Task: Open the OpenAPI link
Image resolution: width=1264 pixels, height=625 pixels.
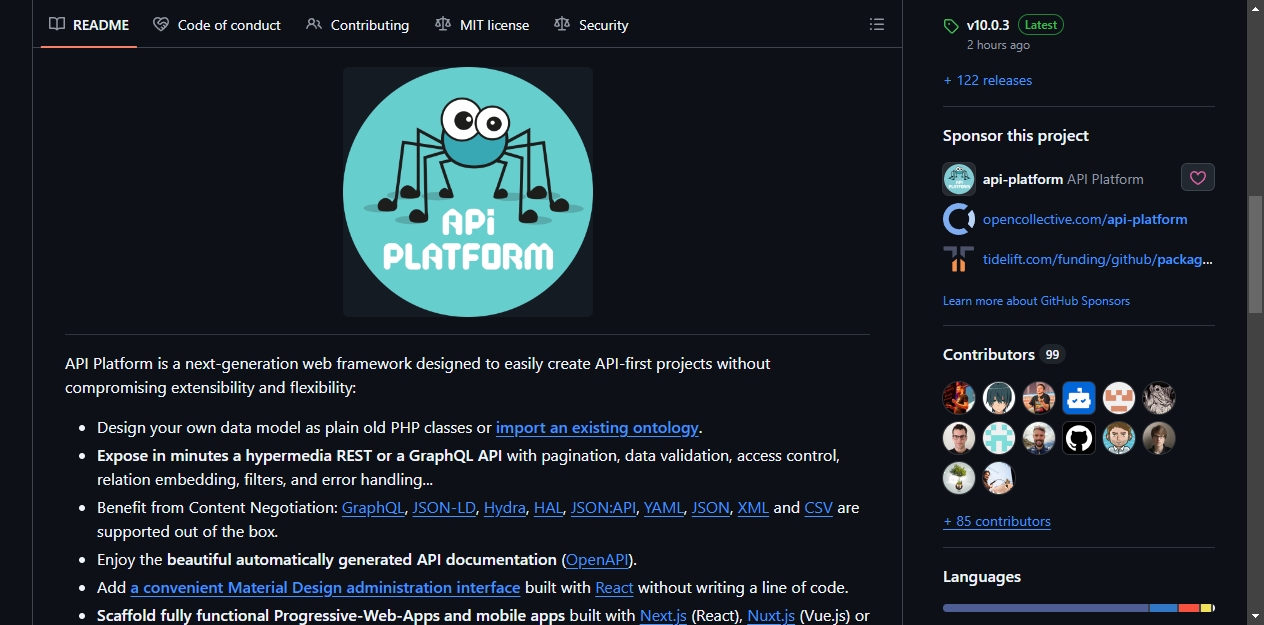Action: click(597, 559)
